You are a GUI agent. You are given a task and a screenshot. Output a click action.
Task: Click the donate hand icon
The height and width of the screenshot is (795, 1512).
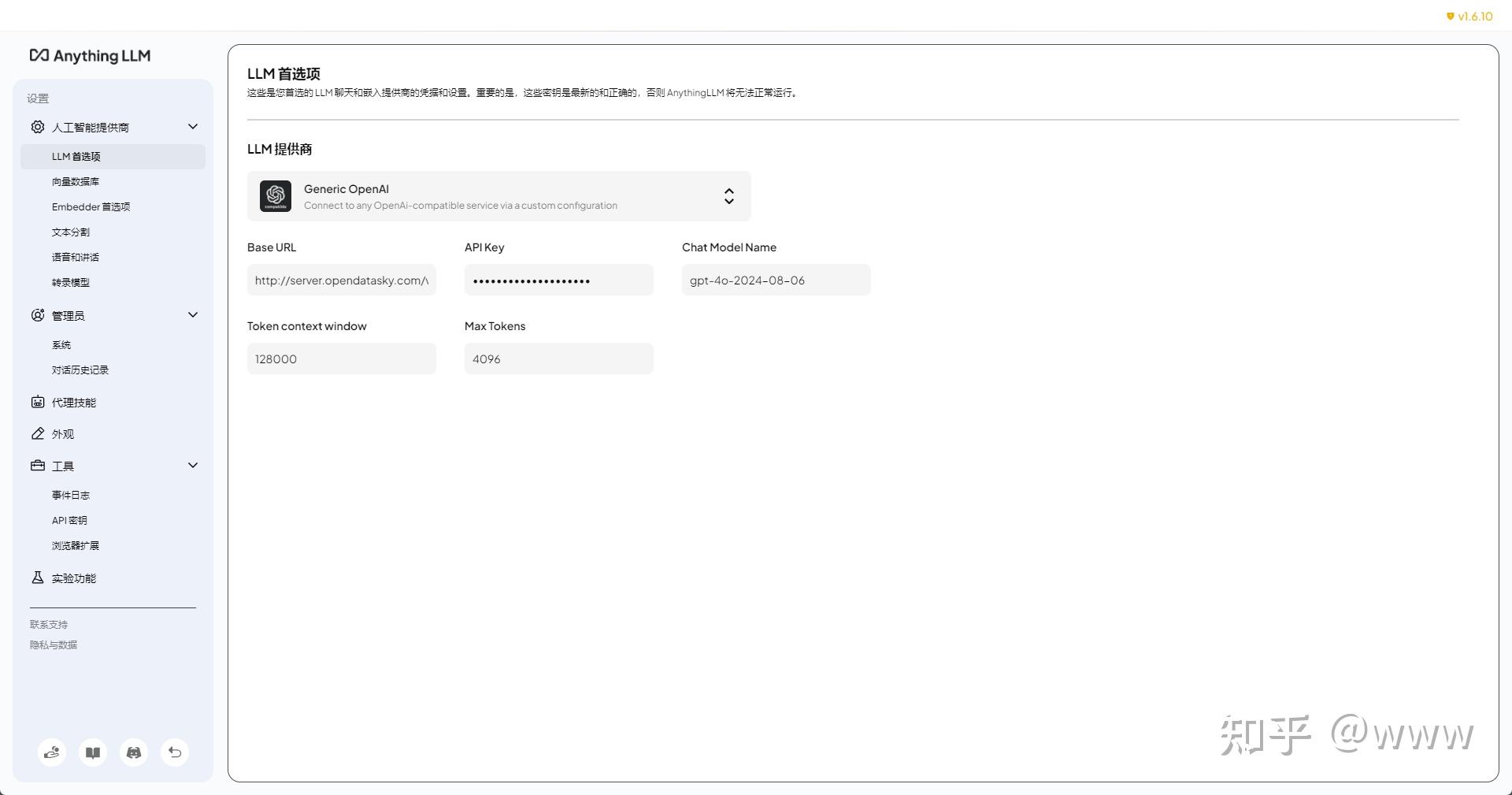point(51,752)
